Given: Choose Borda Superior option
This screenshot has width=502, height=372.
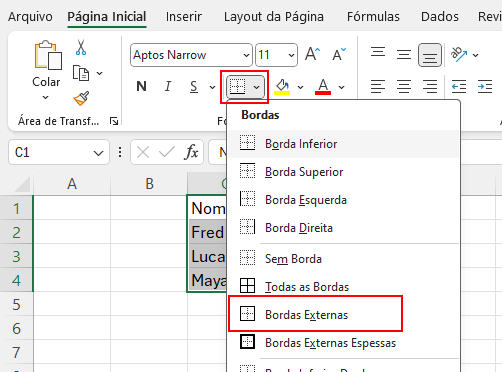Looking at the screenshot, I should click(x=343, y=172).
